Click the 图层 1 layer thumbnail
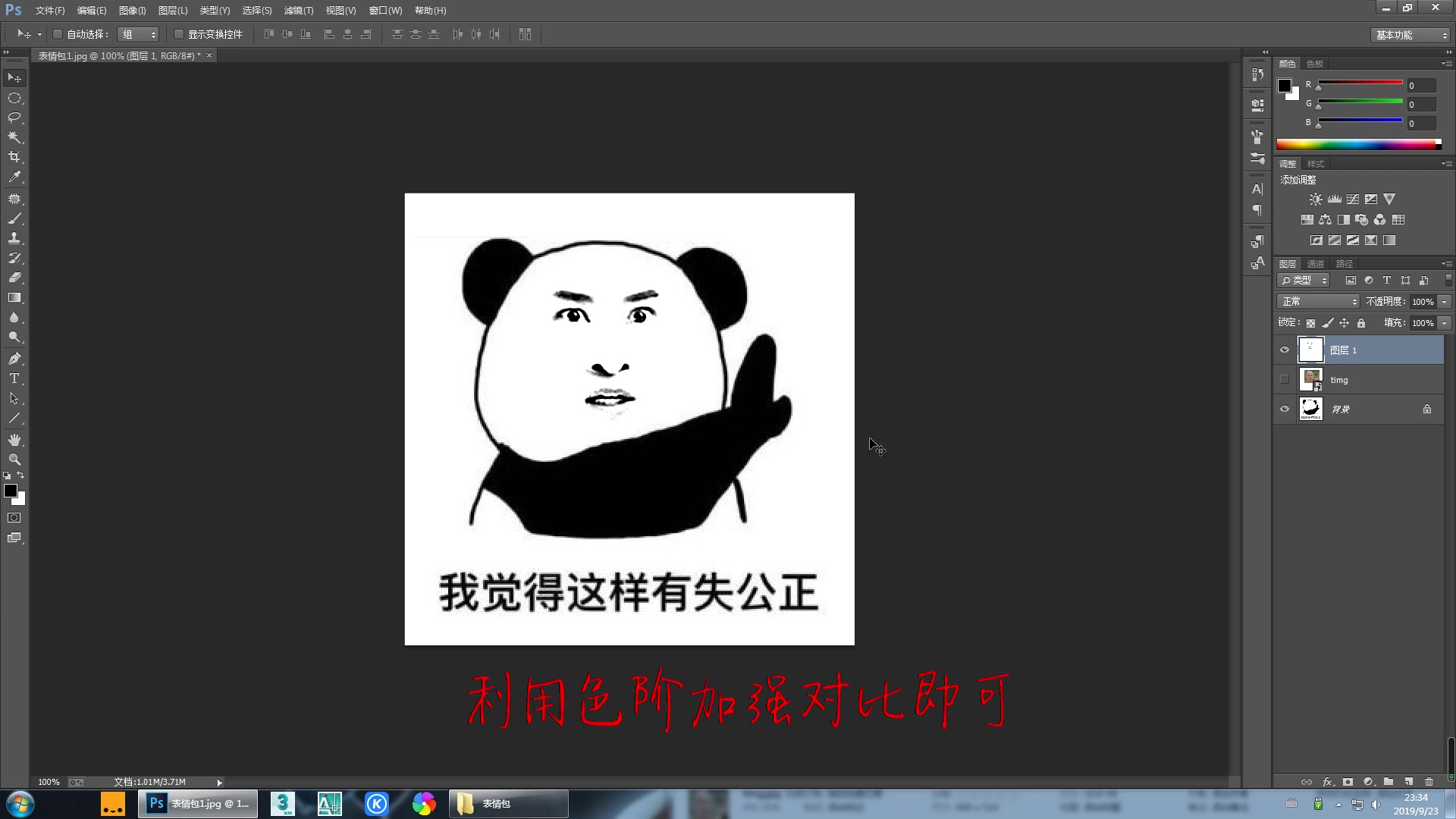Viewport: 1456px width, 819px height. [1310, 350]
